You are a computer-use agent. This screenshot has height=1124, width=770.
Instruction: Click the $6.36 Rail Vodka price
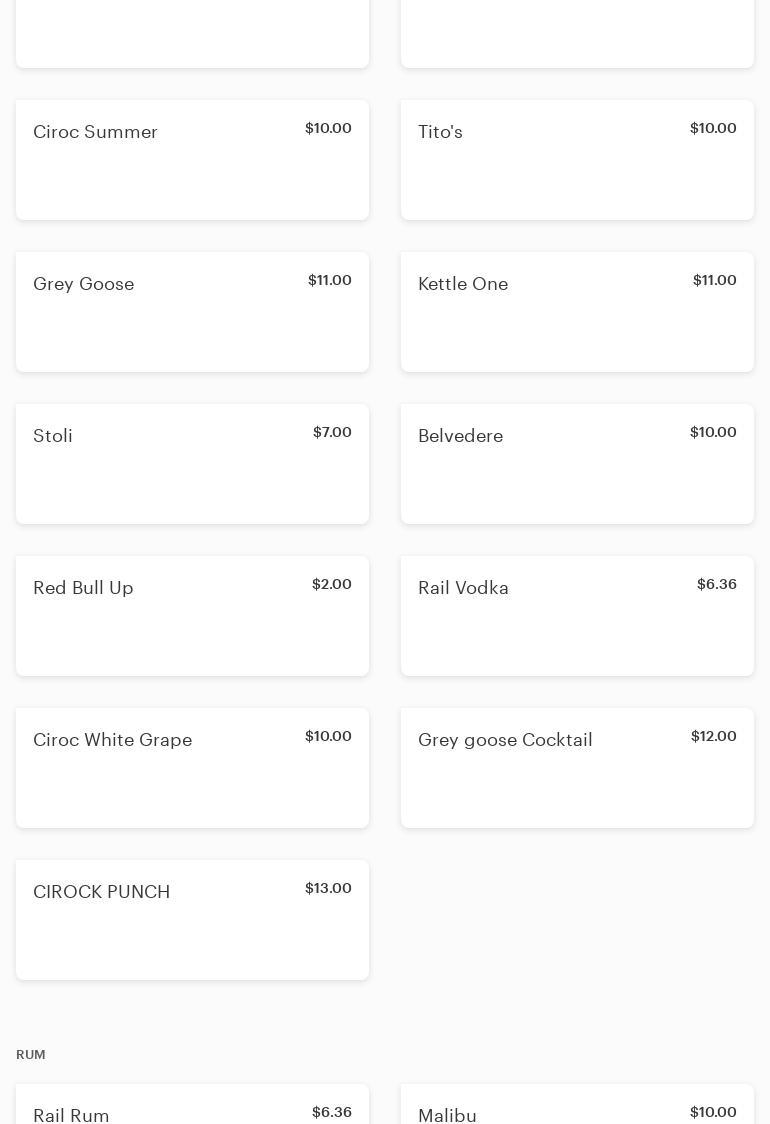coord(717,584)
